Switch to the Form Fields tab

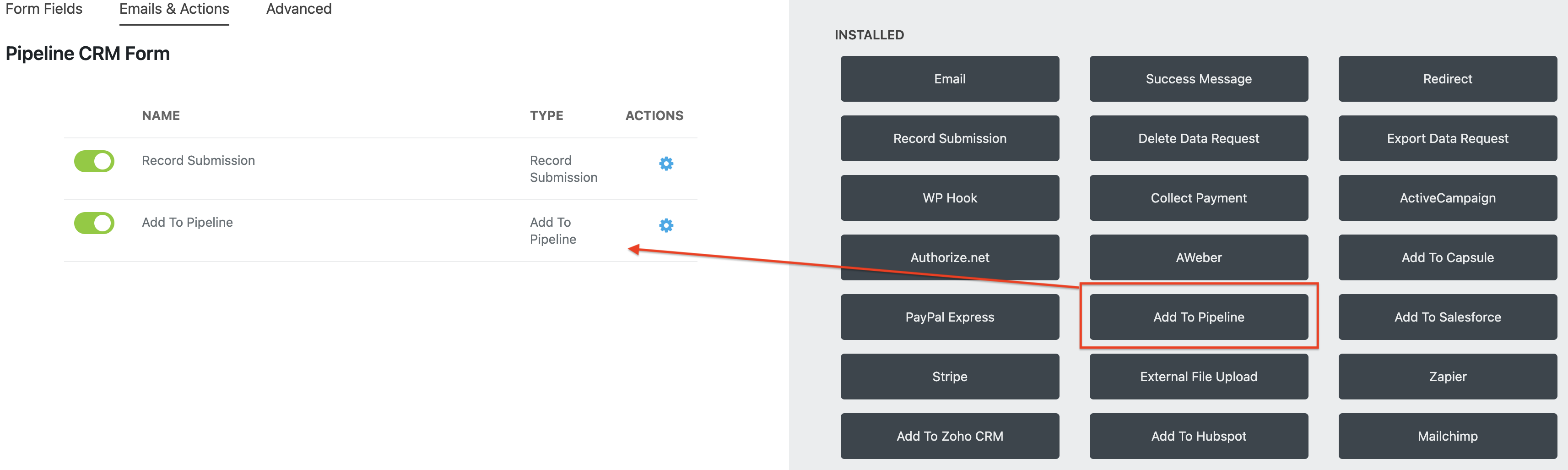coord(44,9)
